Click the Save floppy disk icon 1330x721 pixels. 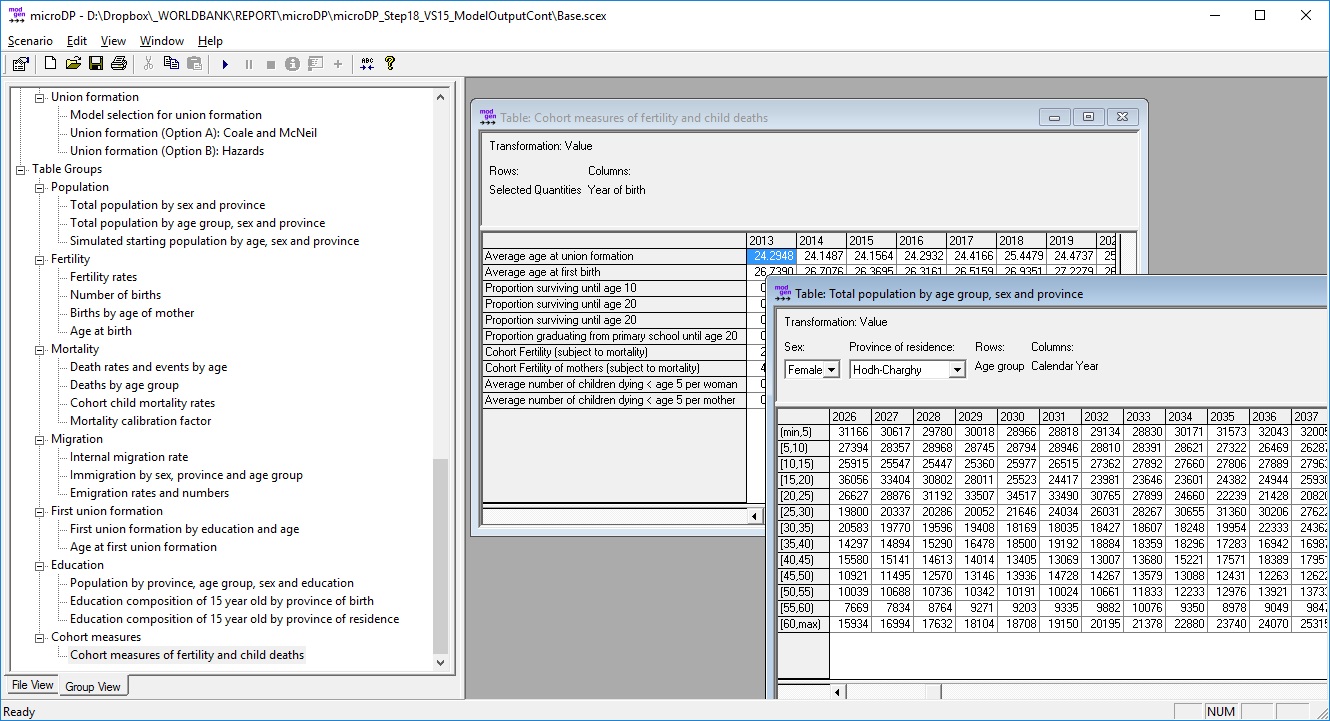(96, 64)
